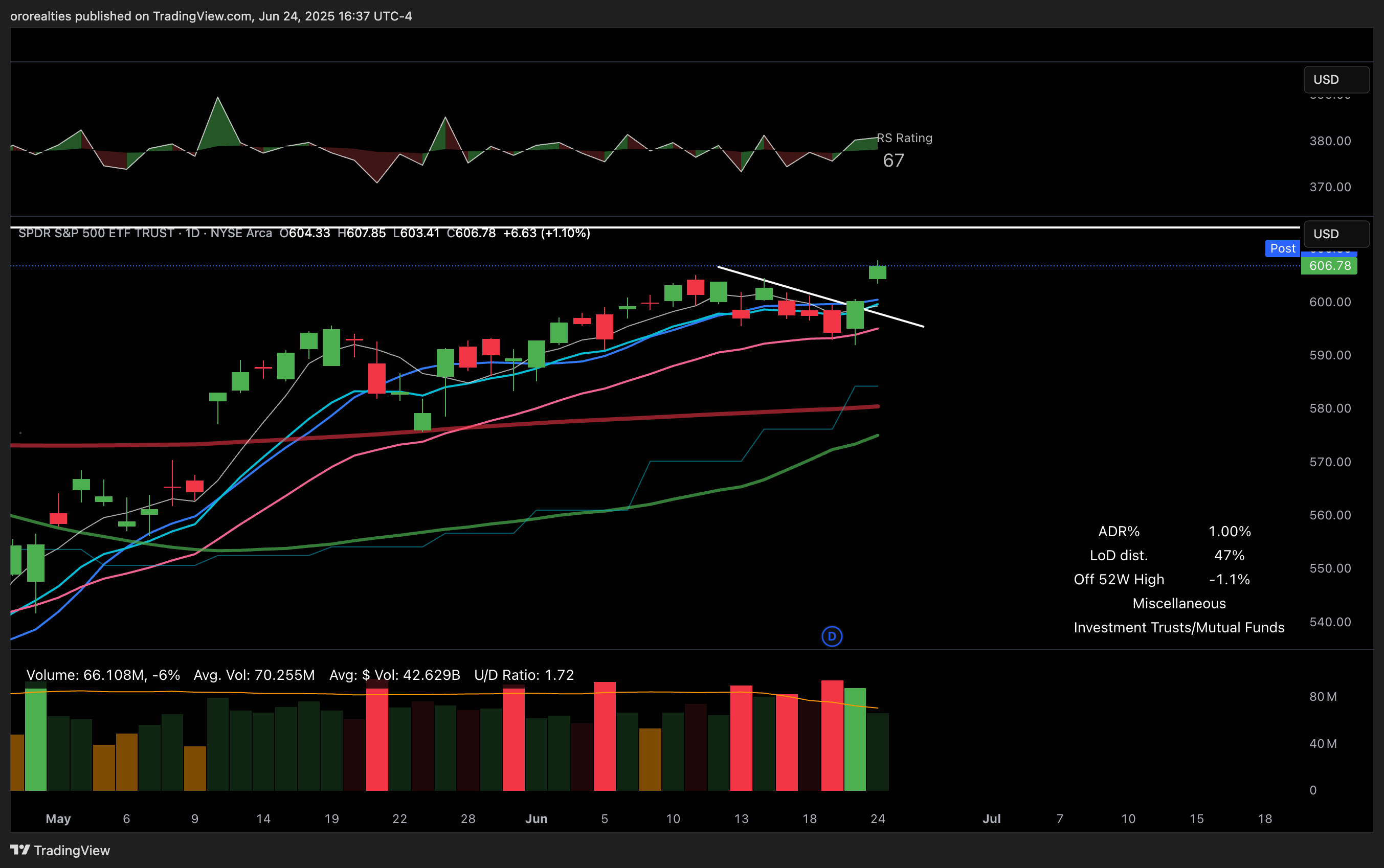This screenshot has height=868, width=1384.
Task: Click the 540.00 price axis label
Action: tap(1330, 622)
